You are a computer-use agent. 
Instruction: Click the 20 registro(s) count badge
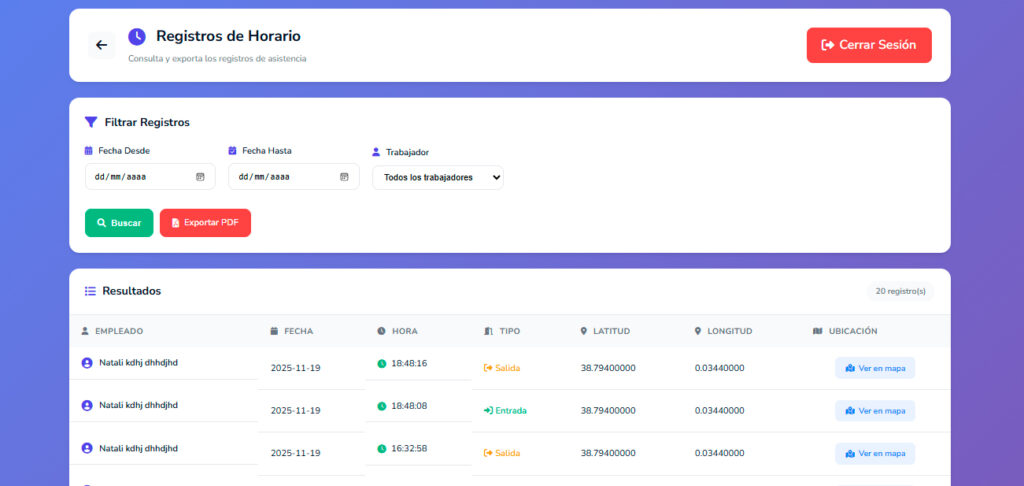pyautogui.click(x=900, y=292)
